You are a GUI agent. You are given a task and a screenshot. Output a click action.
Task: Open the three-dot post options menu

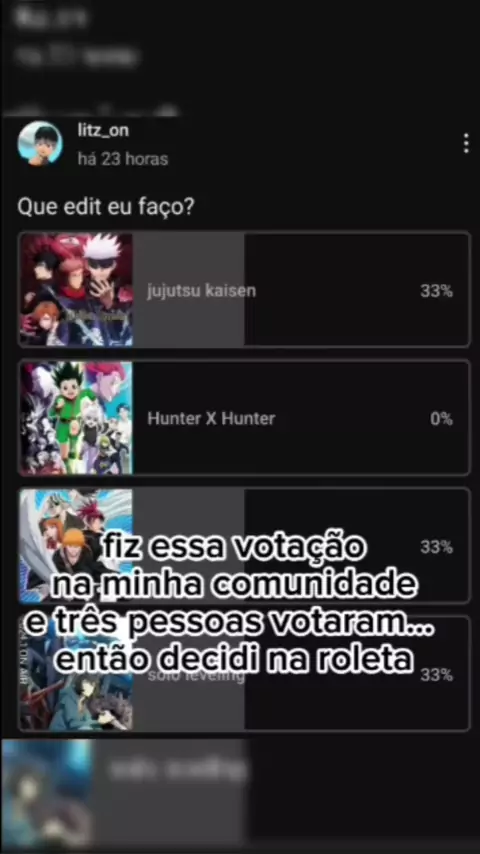coord(466,143)
